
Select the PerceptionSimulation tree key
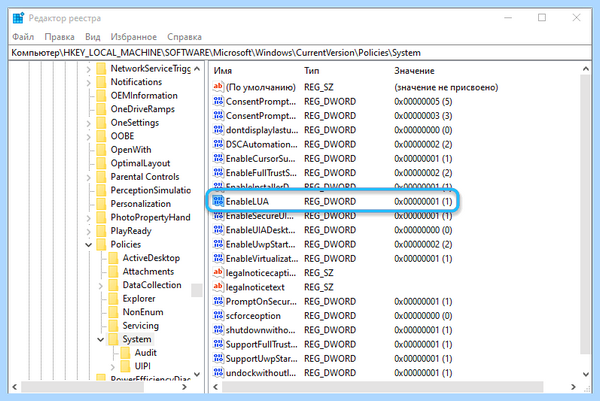pos(150,190)
